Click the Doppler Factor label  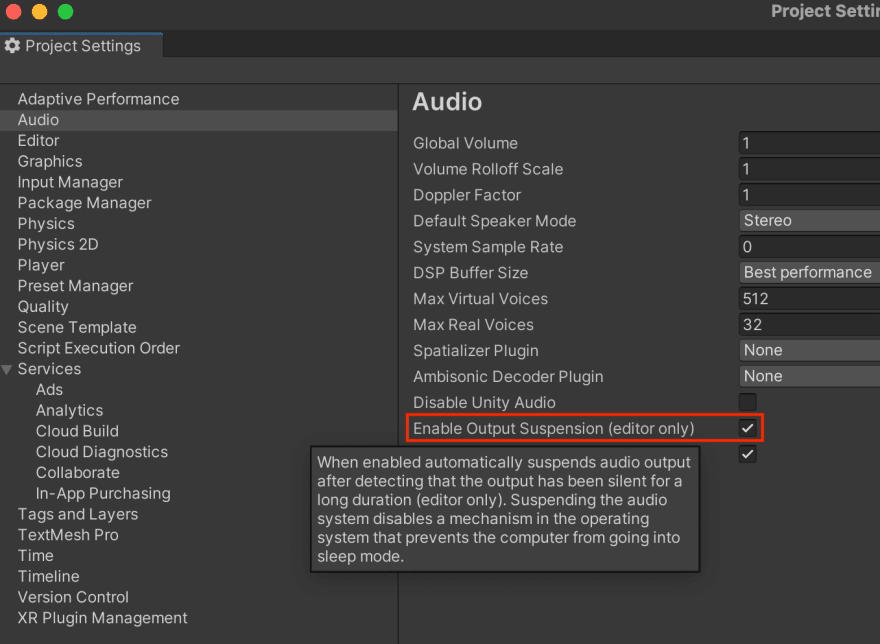pos(467,195)
